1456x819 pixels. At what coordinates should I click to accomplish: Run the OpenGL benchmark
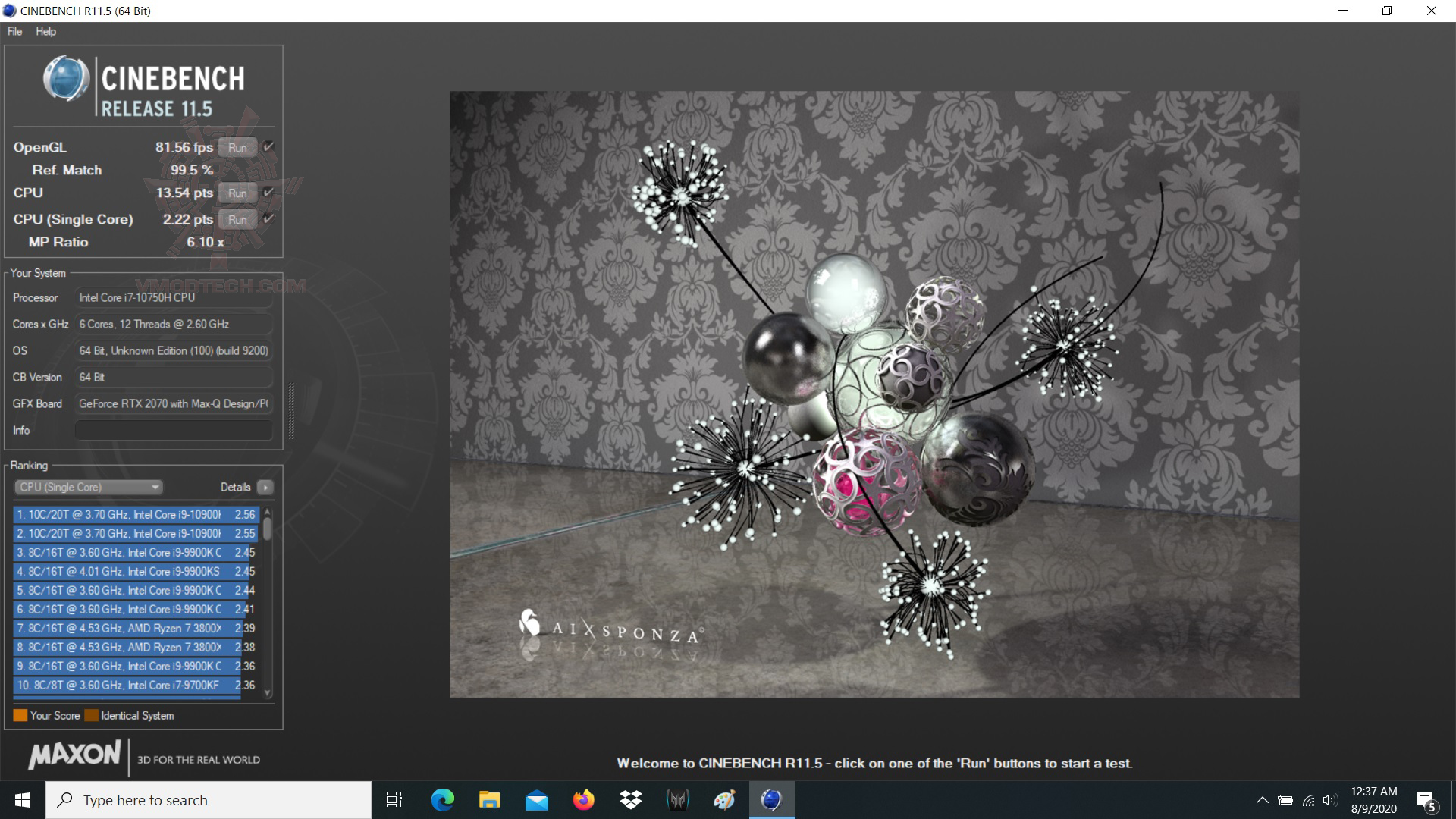(x=237, y=148)
